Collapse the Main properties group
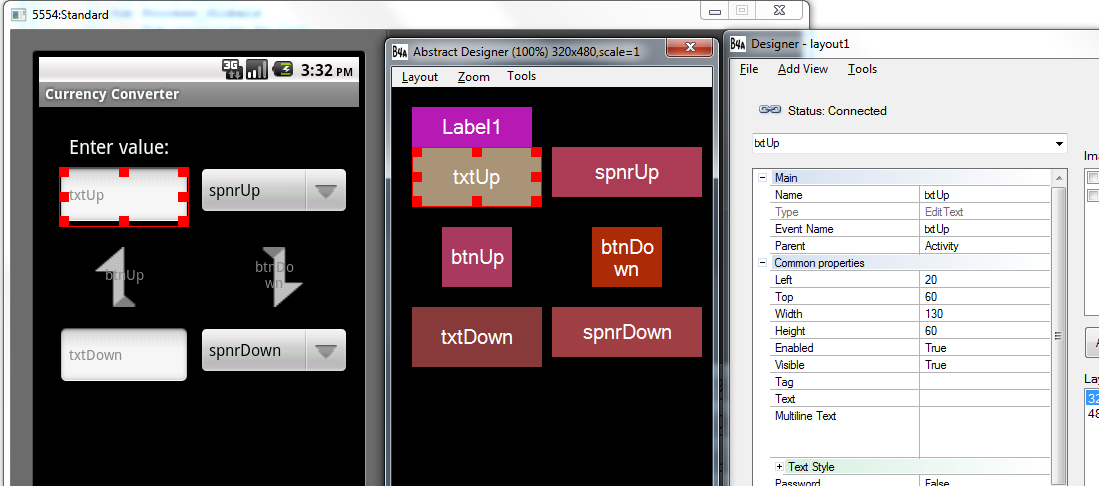This screenshot has width=1099, height=486. coord(762,178)
